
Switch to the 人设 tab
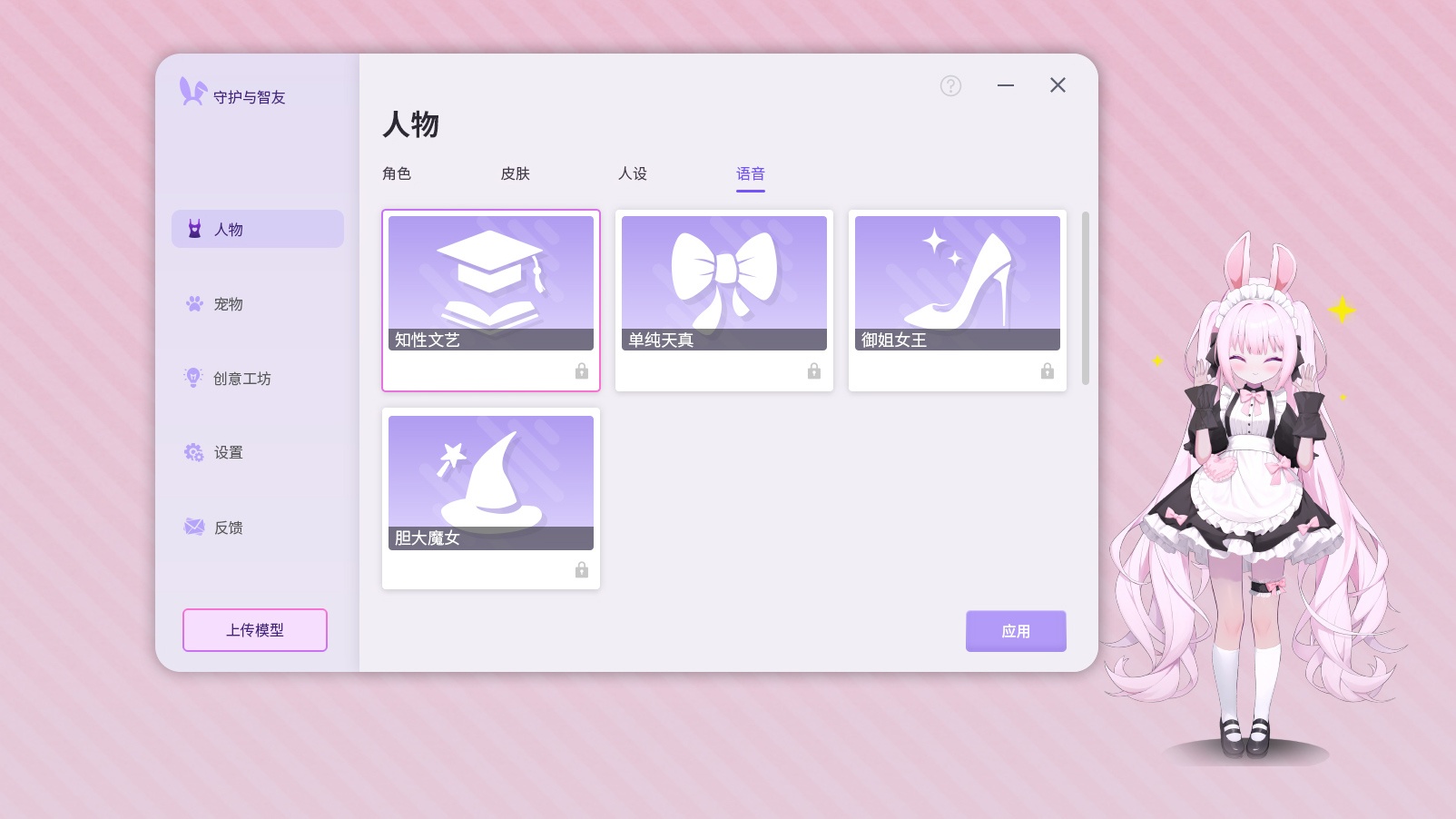[x=633, y=173]
